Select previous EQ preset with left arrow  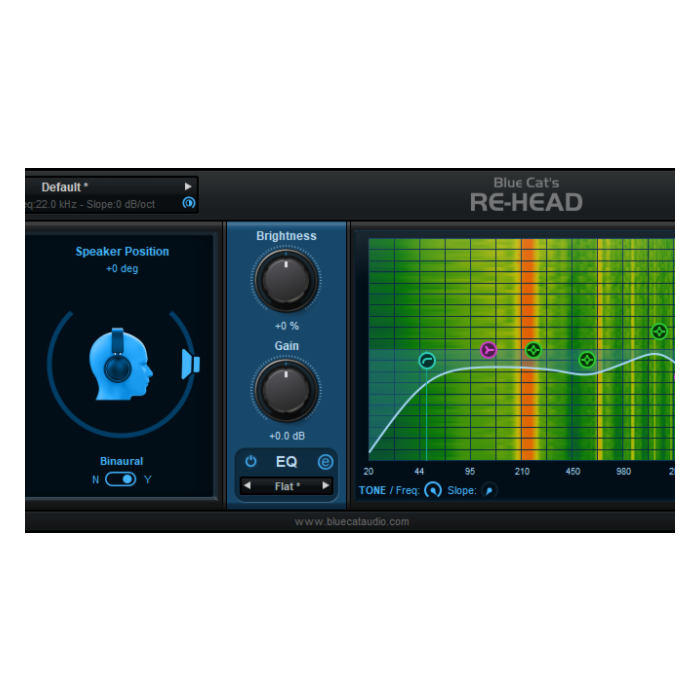pyautogui.click(x=247, y=485)
